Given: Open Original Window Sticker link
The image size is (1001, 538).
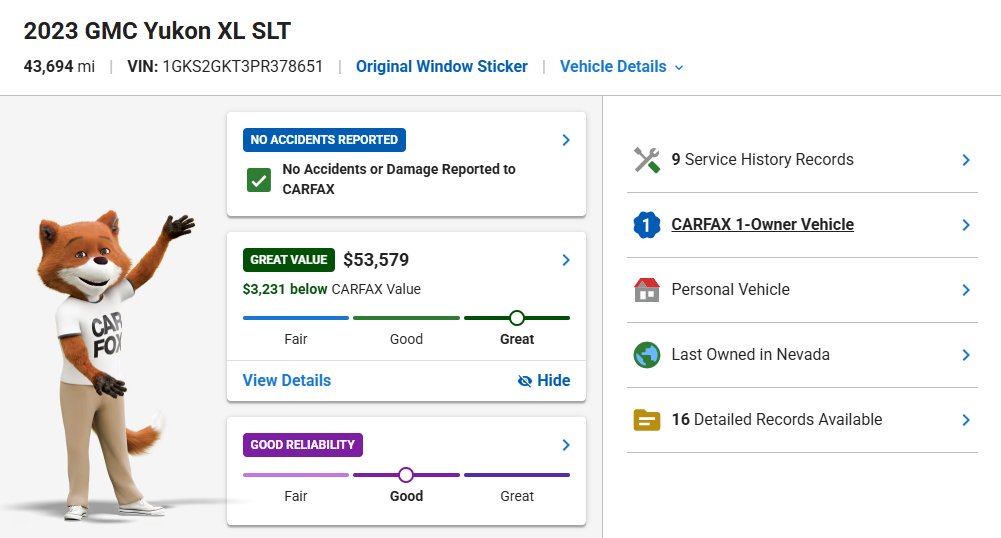Looking at the screenshot, I should pyautogui.click(x=442, y=66).
